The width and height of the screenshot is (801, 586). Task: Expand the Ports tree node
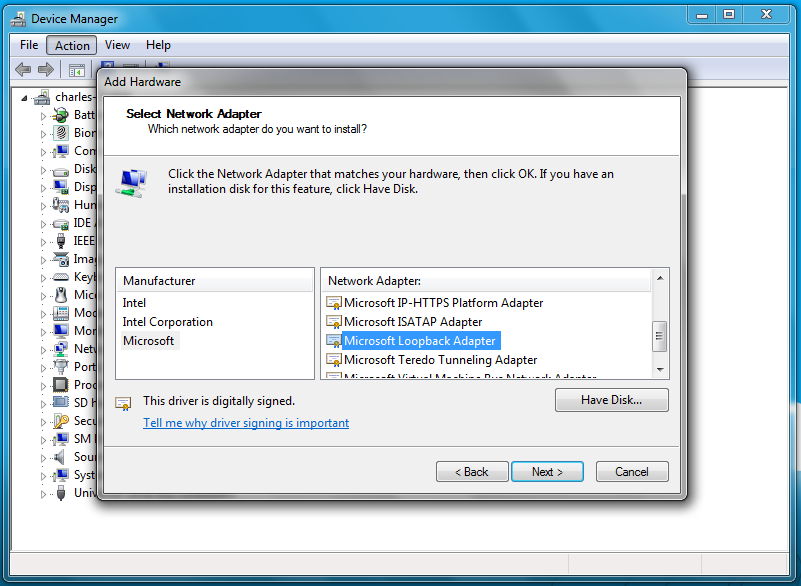click(44, 366)
